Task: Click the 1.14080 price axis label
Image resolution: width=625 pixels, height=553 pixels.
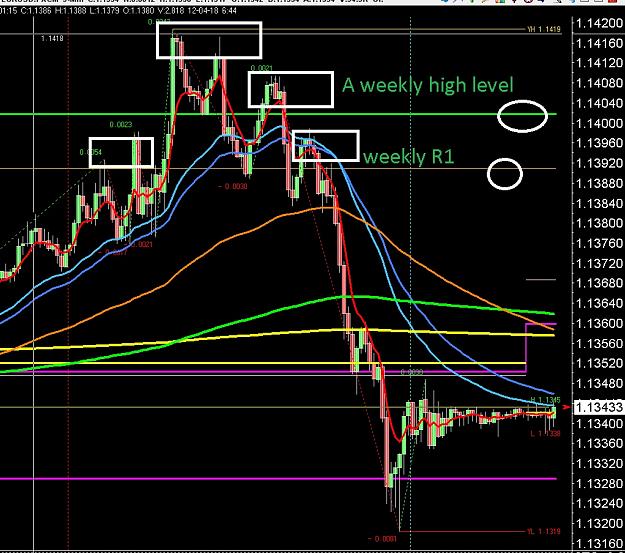Action: click(x=599, y=83)
